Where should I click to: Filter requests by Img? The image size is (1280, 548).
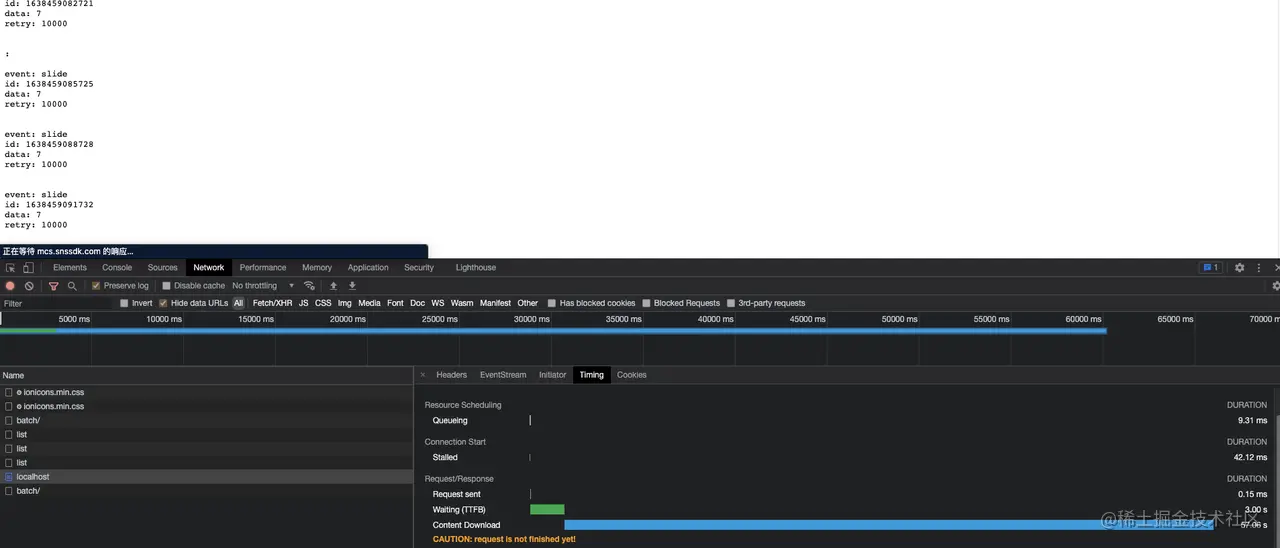345,303
